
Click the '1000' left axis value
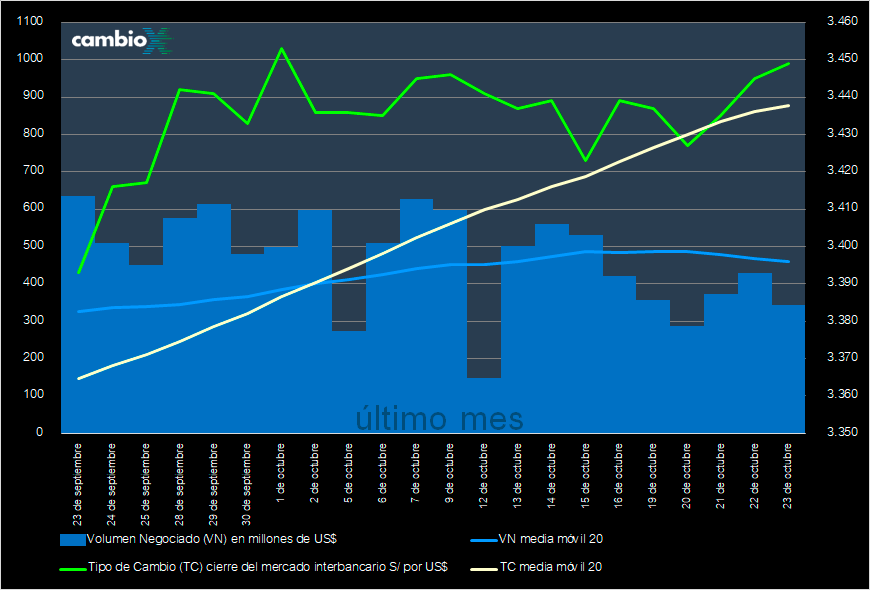pyautogui.click(x=30, y=59)
